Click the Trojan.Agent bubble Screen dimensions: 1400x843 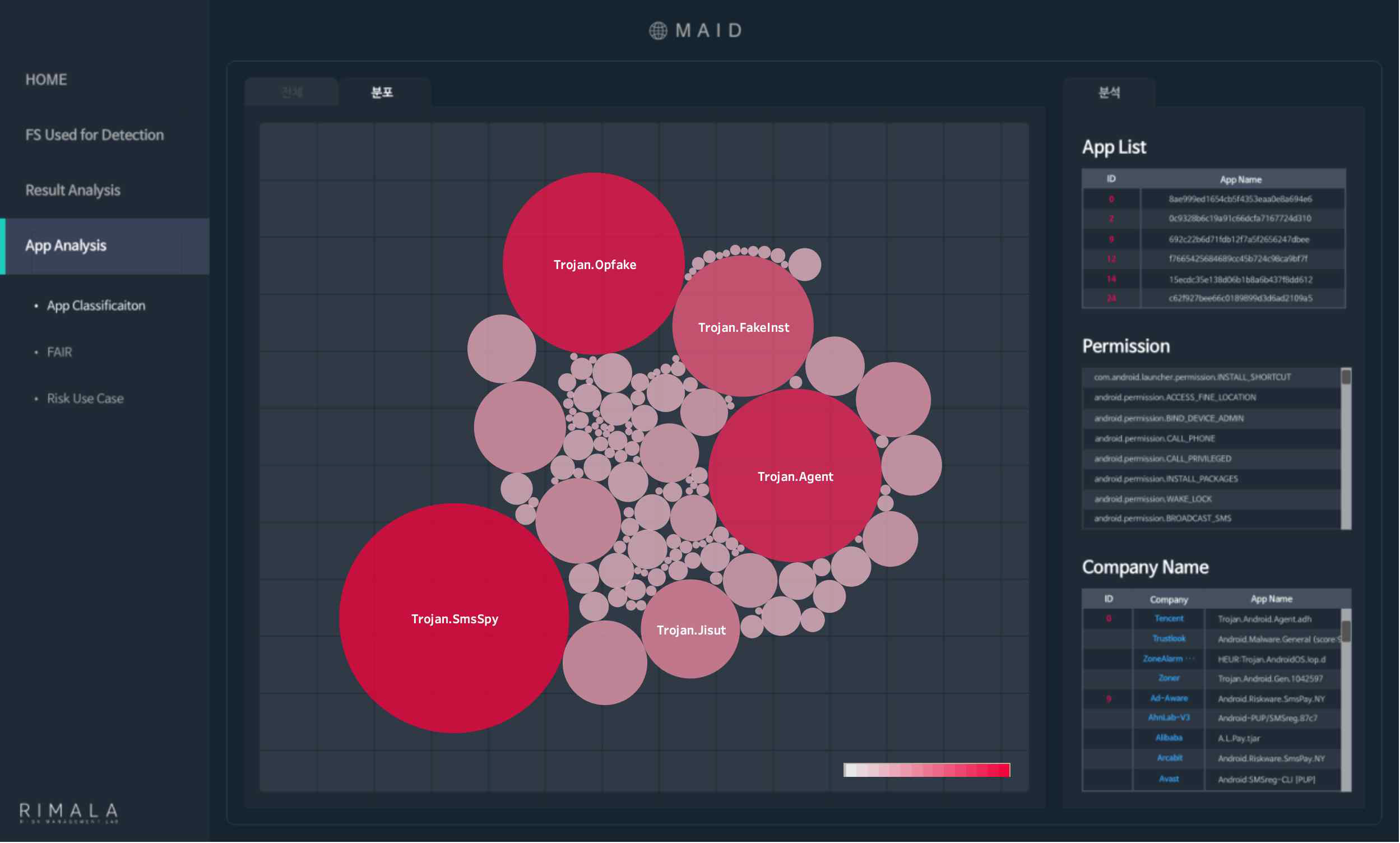[795, 476]
